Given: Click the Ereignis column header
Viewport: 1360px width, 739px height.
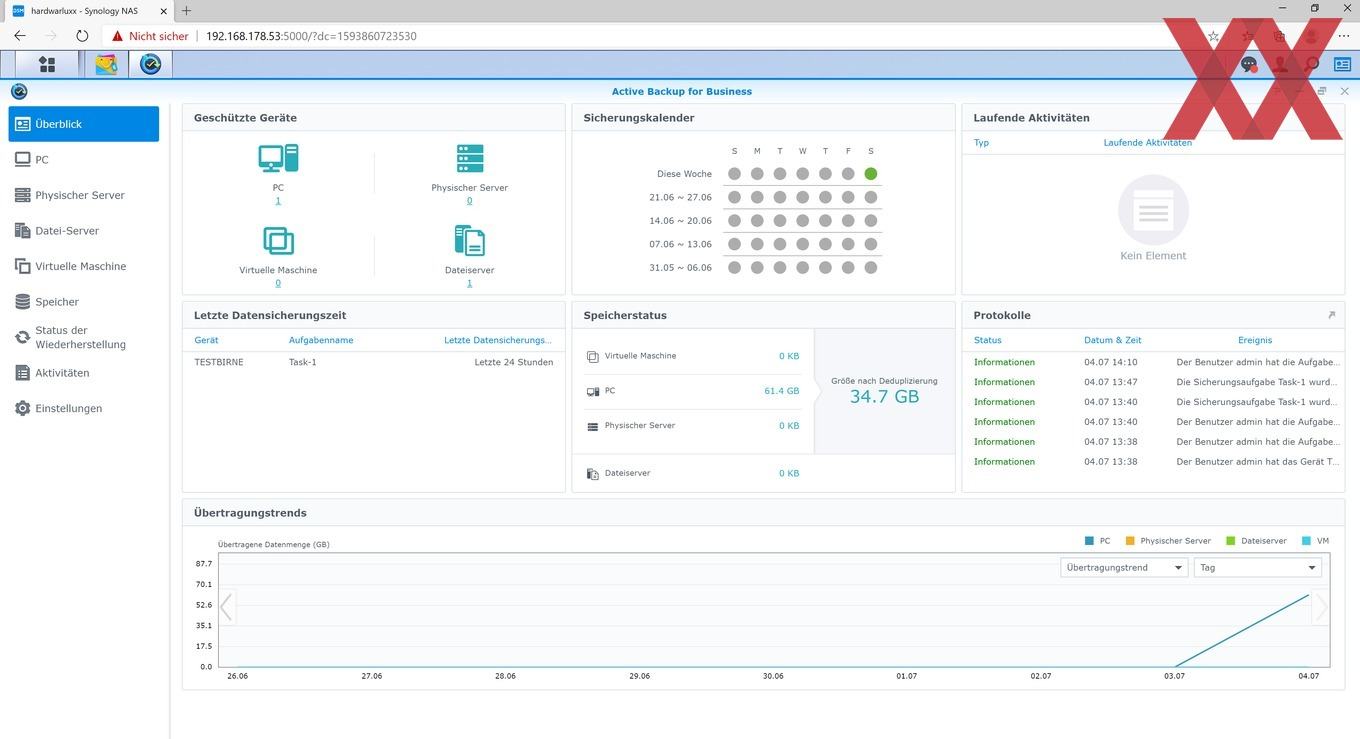Looking at the screenshot, I should click(x=1255, y=340).
